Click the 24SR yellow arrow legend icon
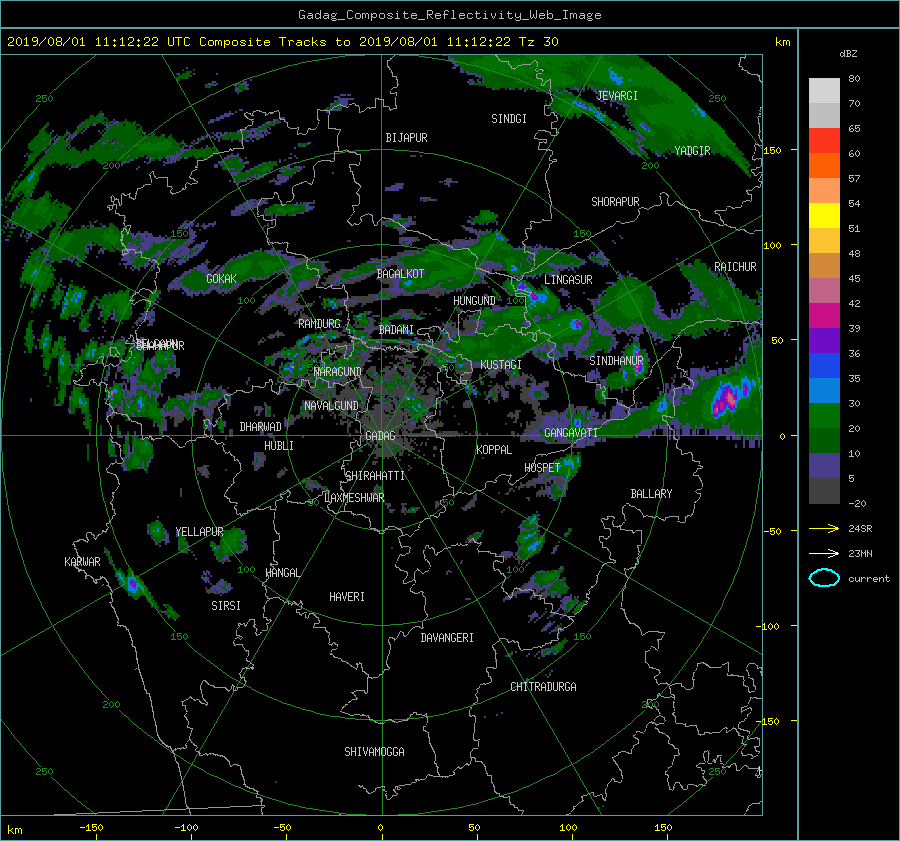The height and width of the screenshot is (841, 900). point(824,528)
